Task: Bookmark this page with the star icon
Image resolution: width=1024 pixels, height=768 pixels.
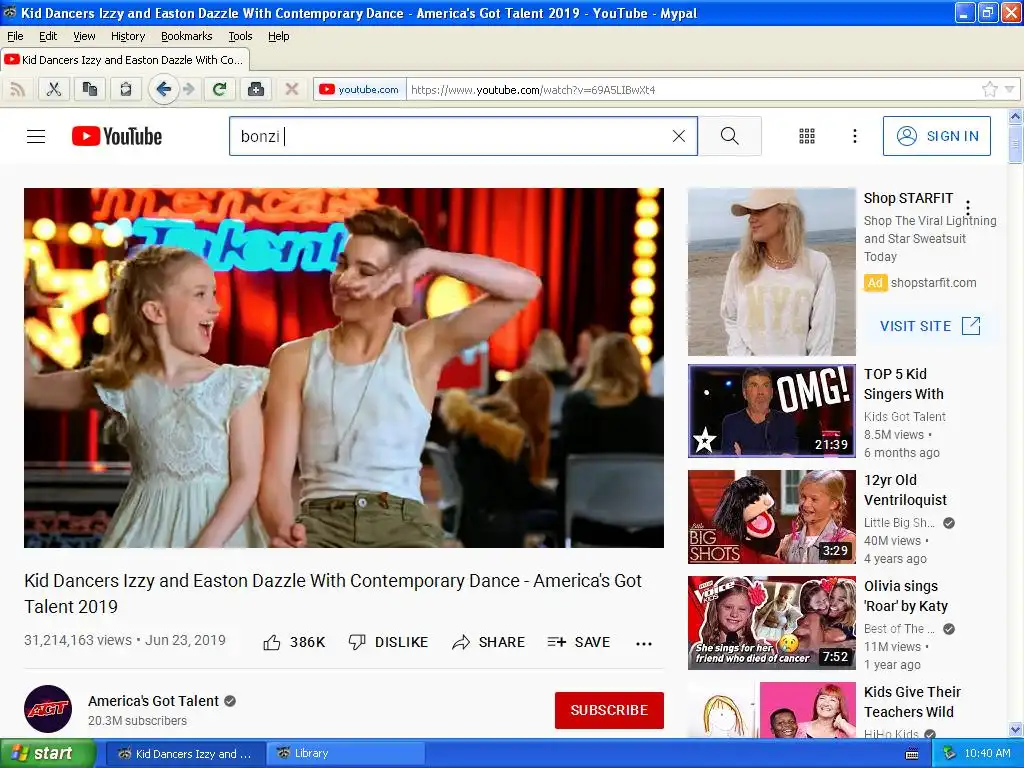Action: point(989,89)
